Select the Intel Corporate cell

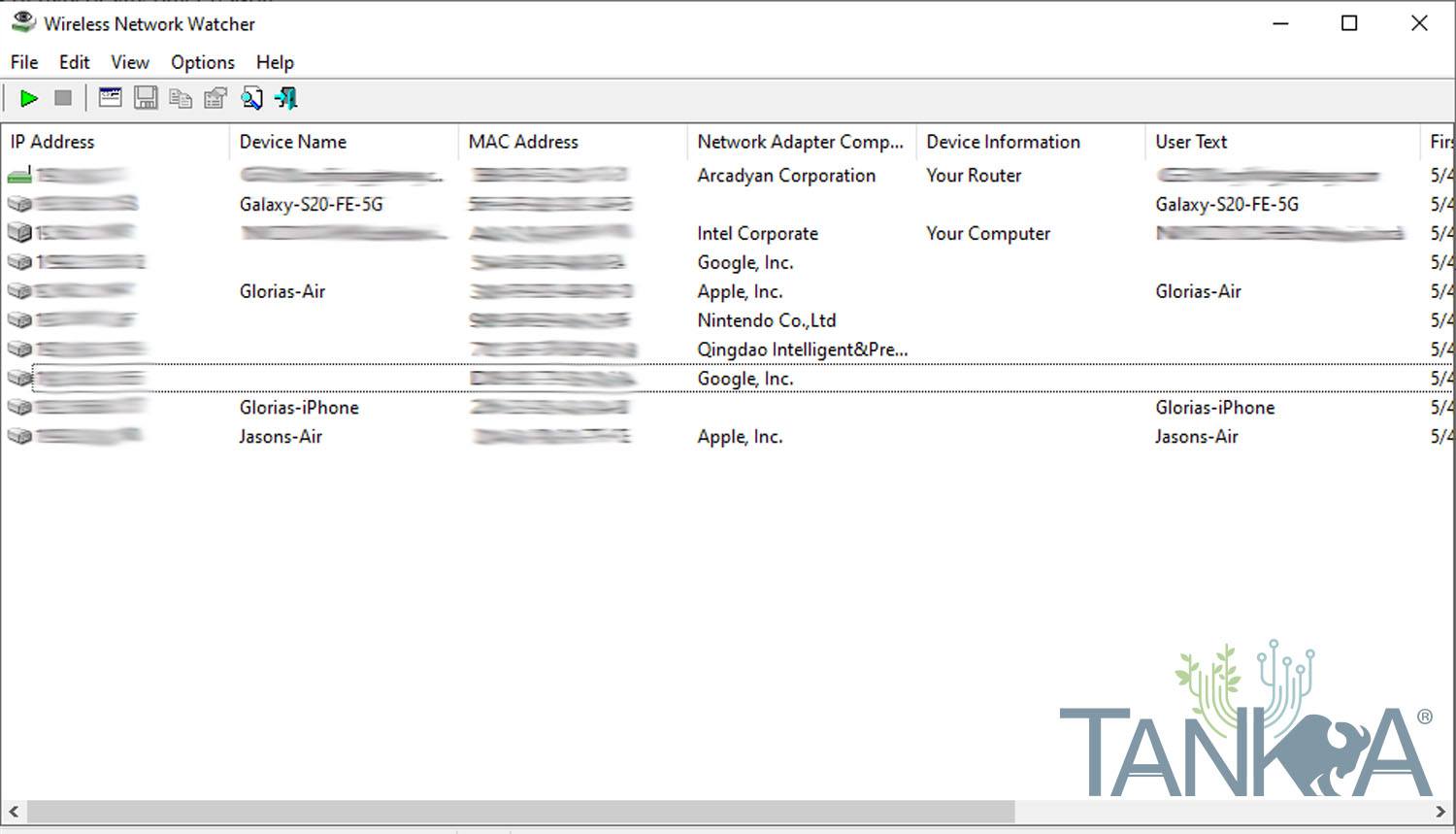[x=757, y=234]
